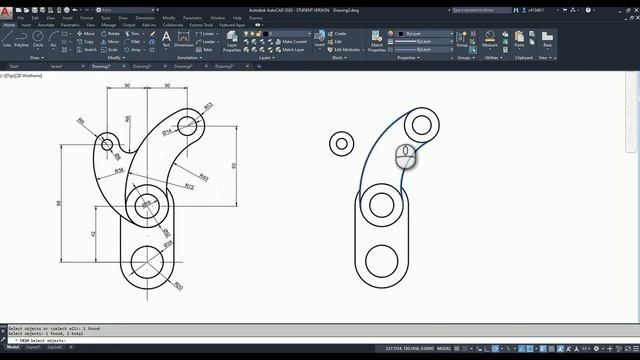Screen dimensions: 640x360
Task: Insert a Table from the Annotation panel
Action: pos(204,49)
